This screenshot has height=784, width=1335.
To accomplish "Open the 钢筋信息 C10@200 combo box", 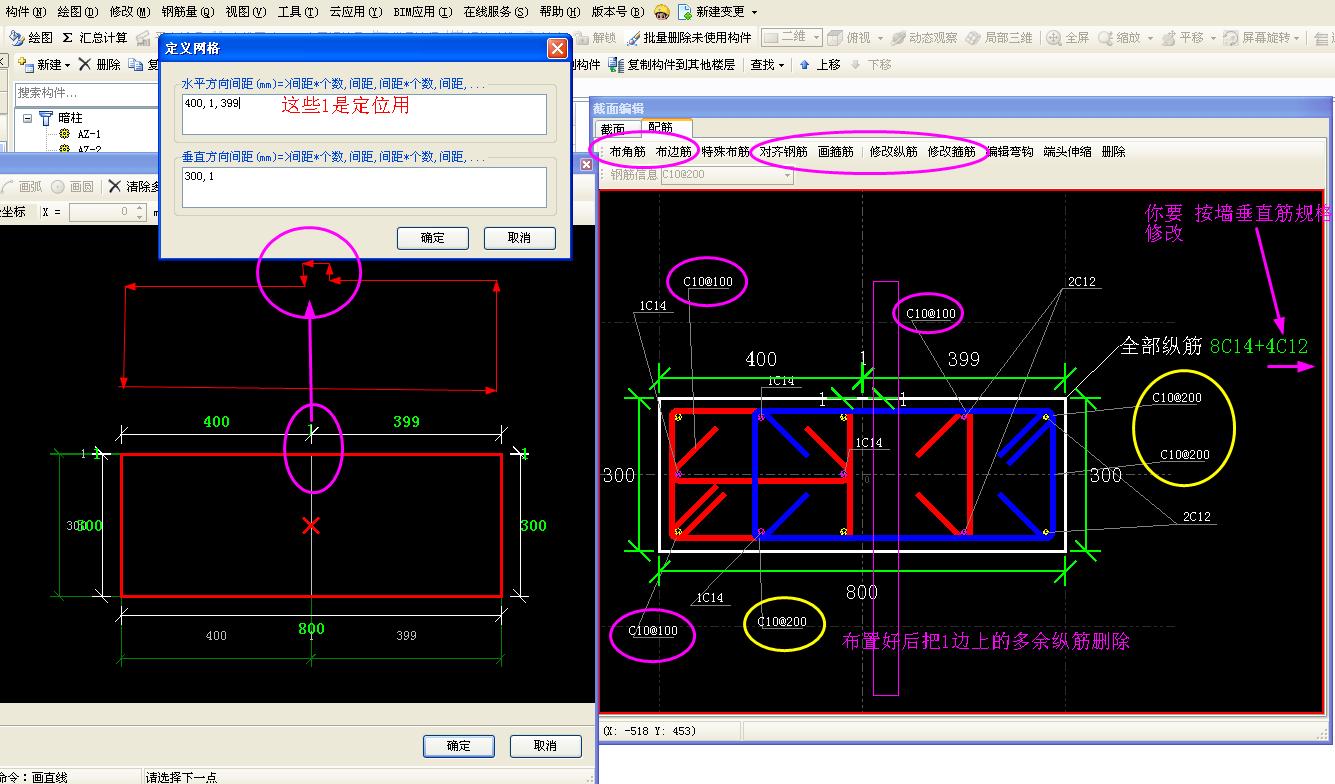I will coord(727,175).
